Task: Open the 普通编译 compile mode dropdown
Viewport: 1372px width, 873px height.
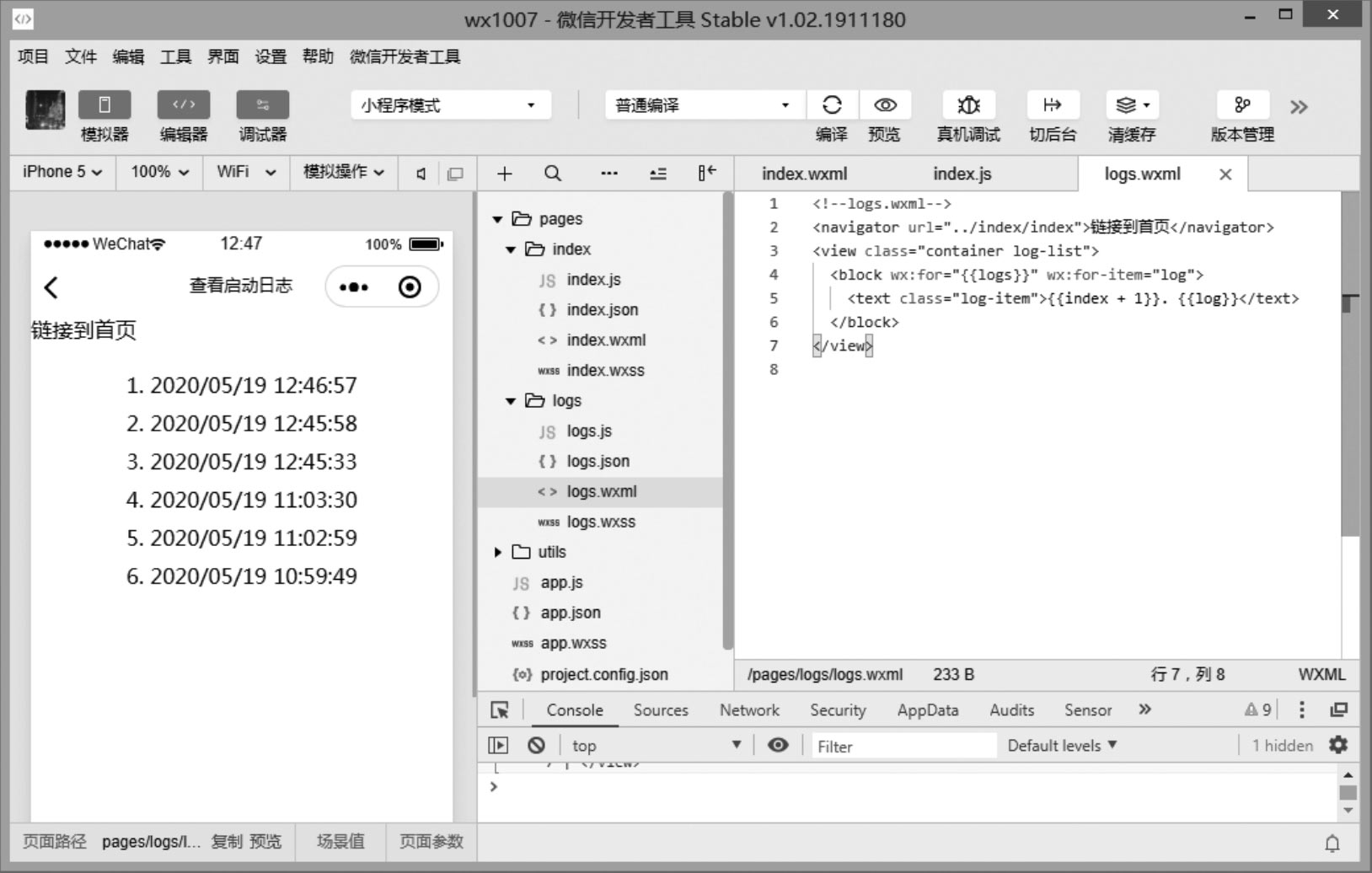Action: point(704,105)
